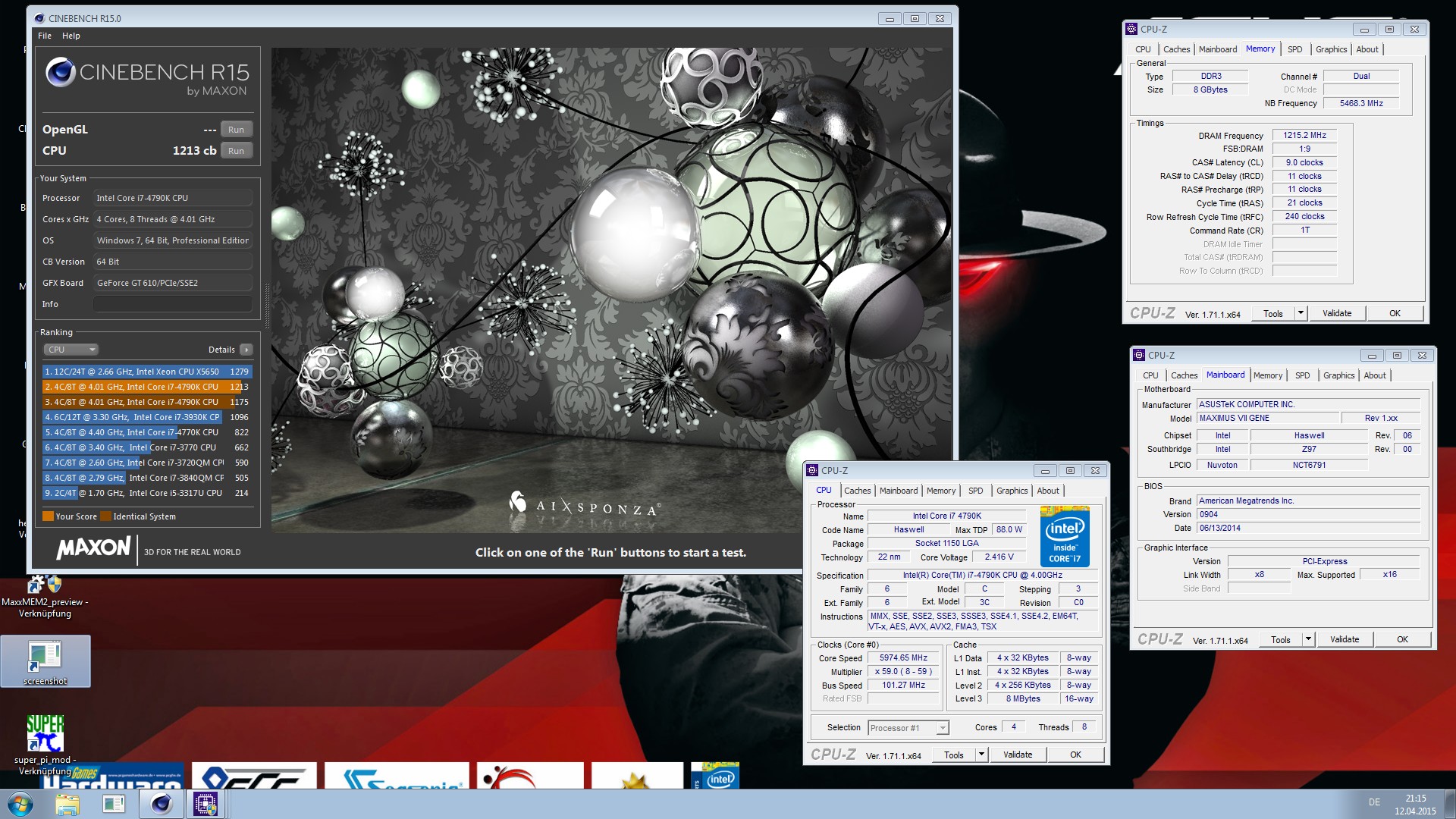Select ranking row 6 i7-3770 score 662
This screenshot has height=819, width=1456.
tap(147, 447)
